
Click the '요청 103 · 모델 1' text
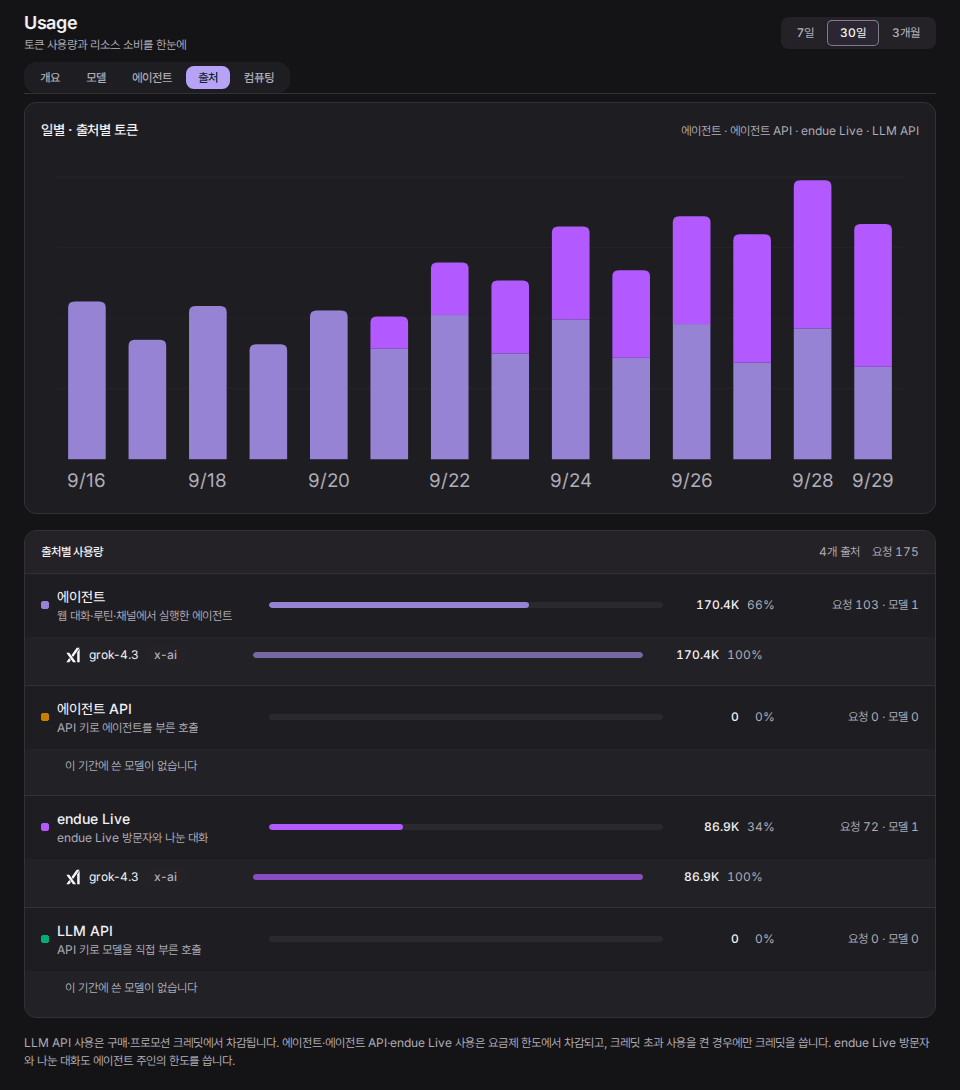875,605
